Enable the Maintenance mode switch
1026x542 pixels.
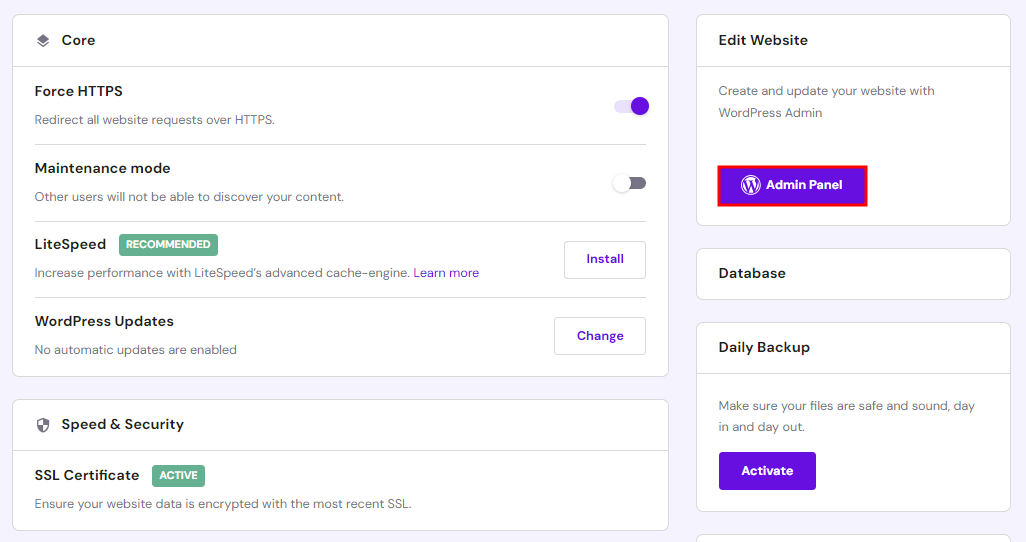point(630,183)
